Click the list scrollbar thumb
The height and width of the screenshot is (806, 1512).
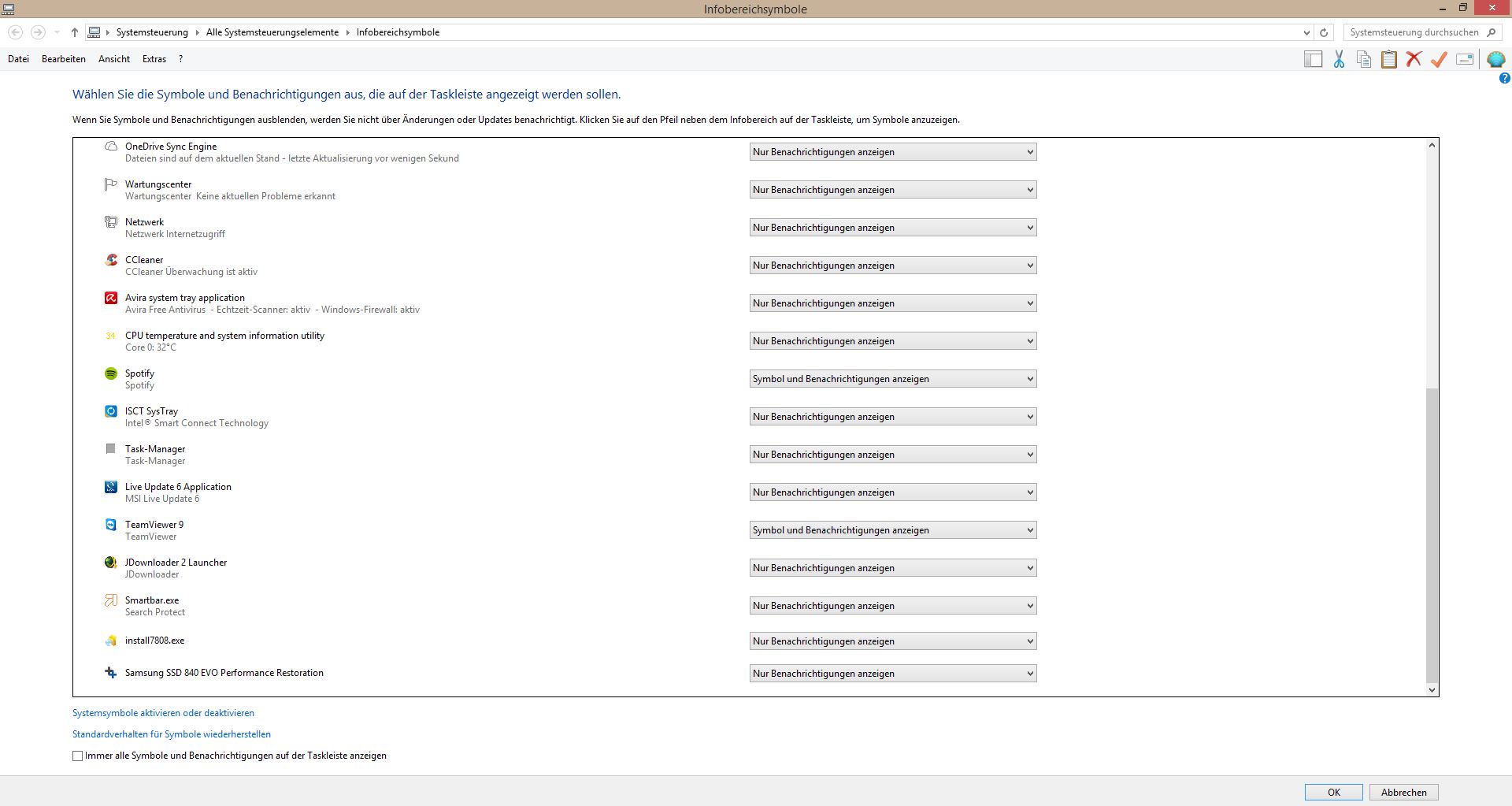(1432, 536)
